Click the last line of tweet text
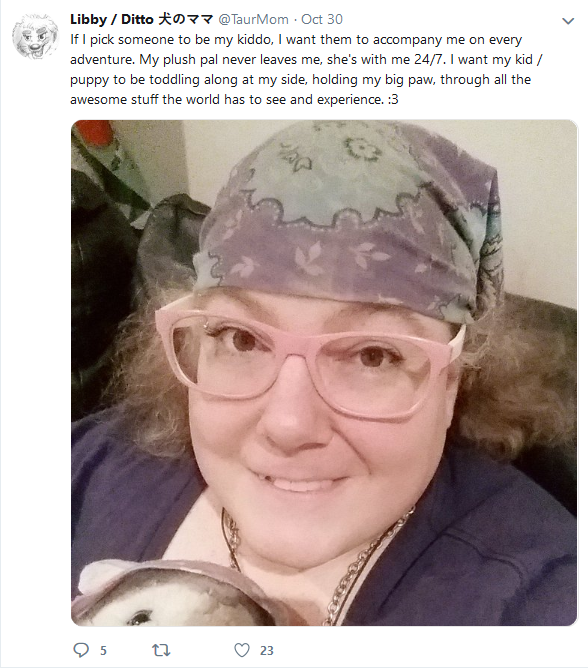This screenshot has height=668, width=588. click(234, 99)
